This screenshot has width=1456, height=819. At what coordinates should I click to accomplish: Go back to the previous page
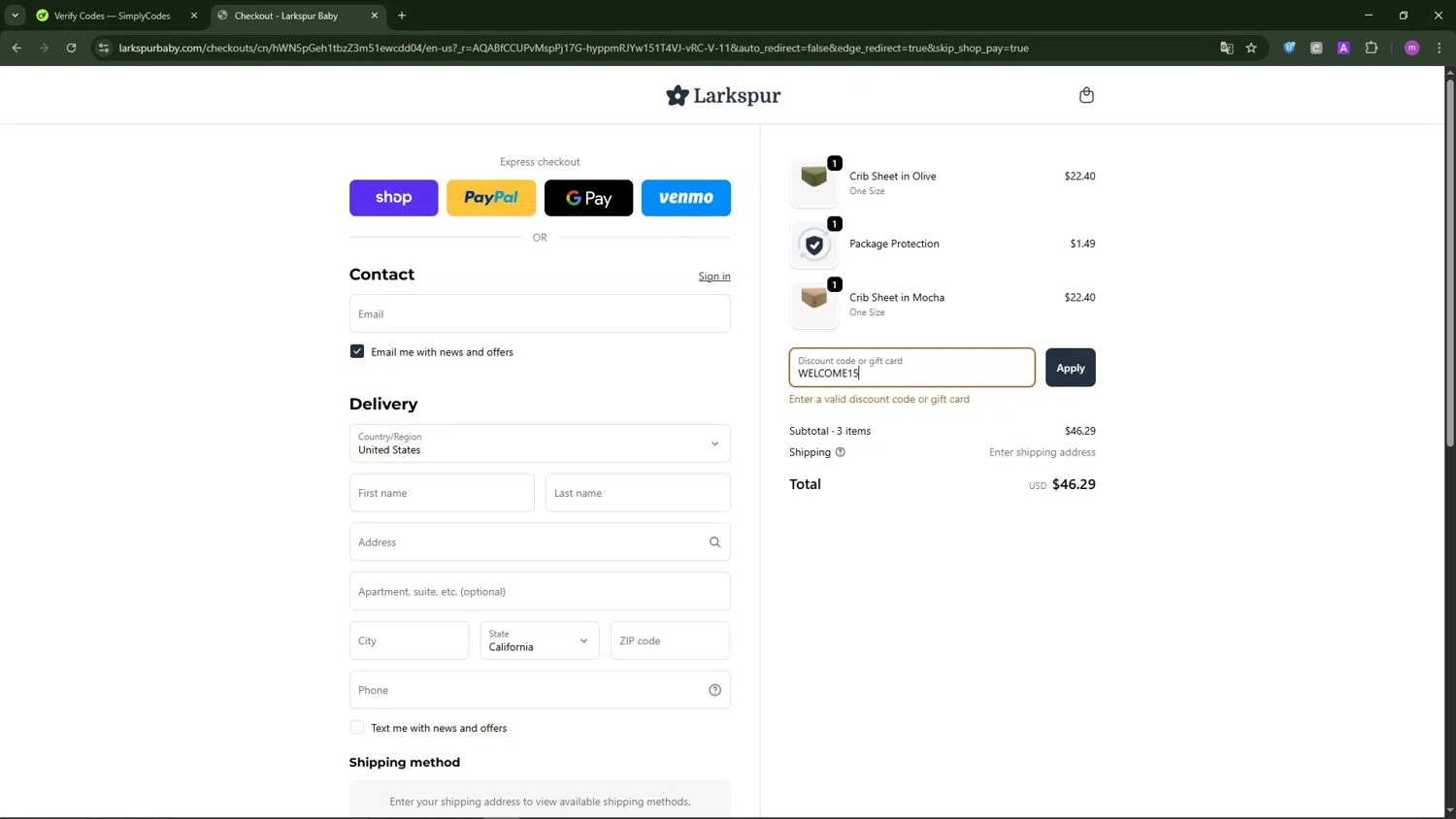(x=17, y=48)
